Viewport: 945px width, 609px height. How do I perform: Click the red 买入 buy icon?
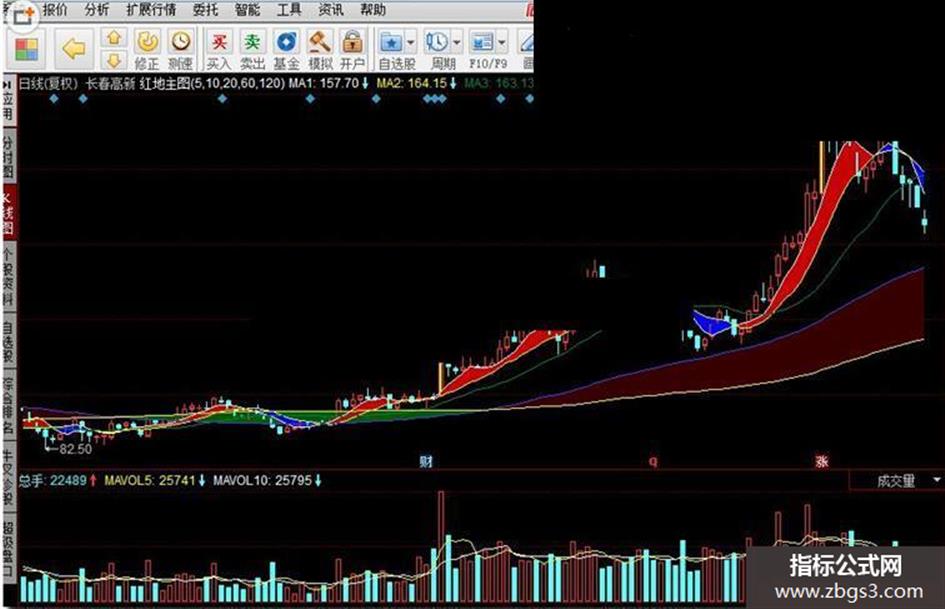(x=219, y=42)
